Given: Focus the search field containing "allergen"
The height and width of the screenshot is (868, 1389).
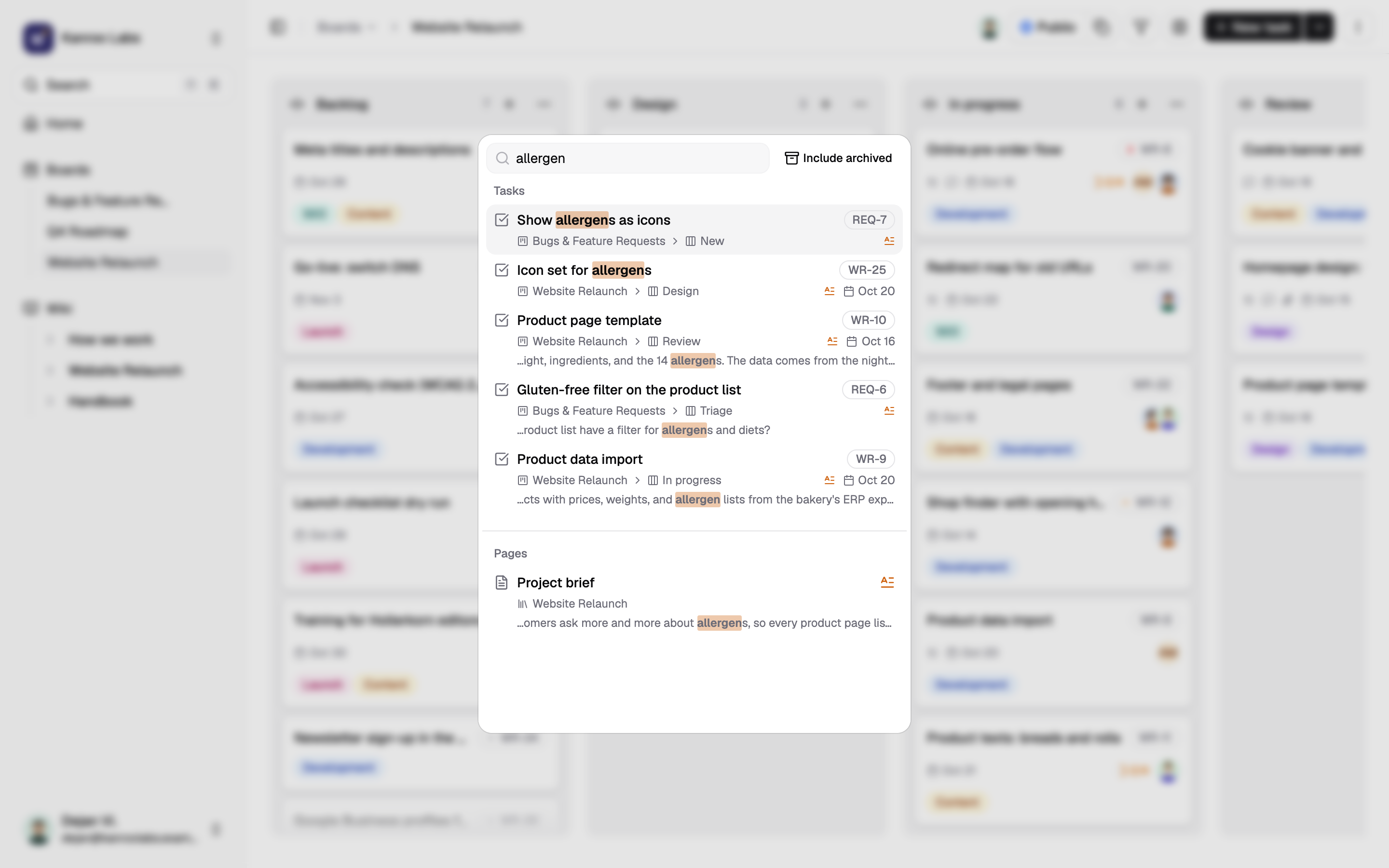Looking at the screenshot, I should coord(628,158).
